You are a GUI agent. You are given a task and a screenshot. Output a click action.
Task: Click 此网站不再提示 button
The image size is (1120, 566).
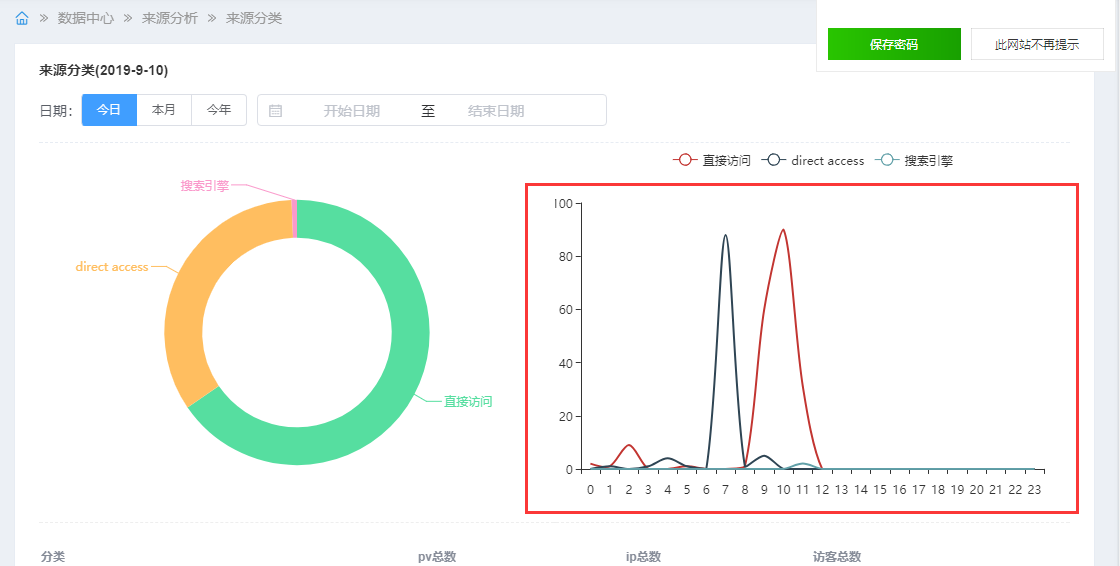coord(1037,44)
